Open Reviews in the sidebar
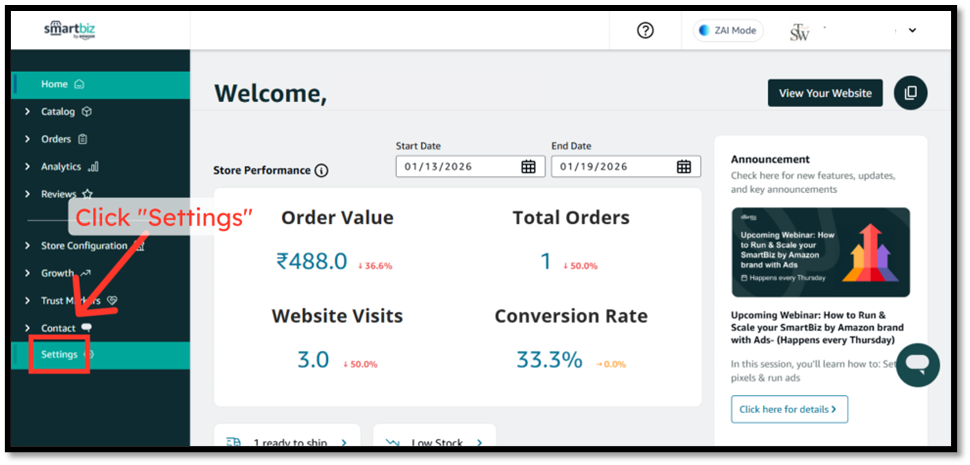 pos(58,194)
